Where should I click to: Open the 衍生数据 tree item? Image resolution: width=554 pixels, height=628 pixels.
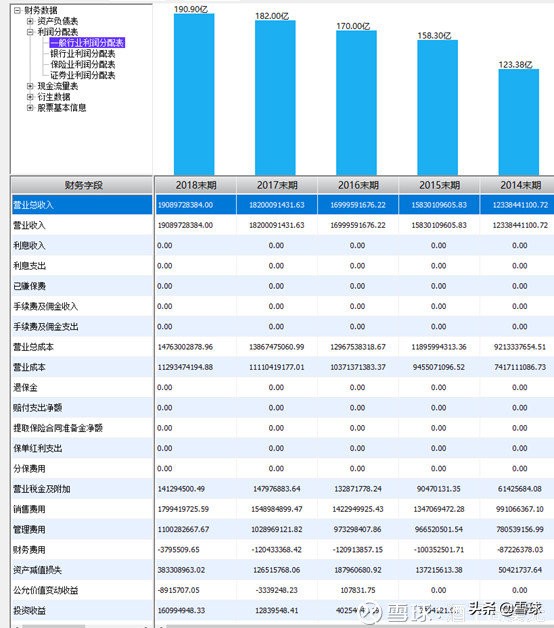54,97
